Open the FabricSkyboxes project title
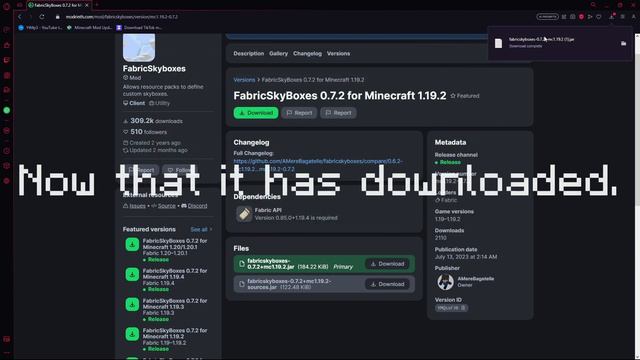This screenshot has height=360, width=640. pos(154,69)
